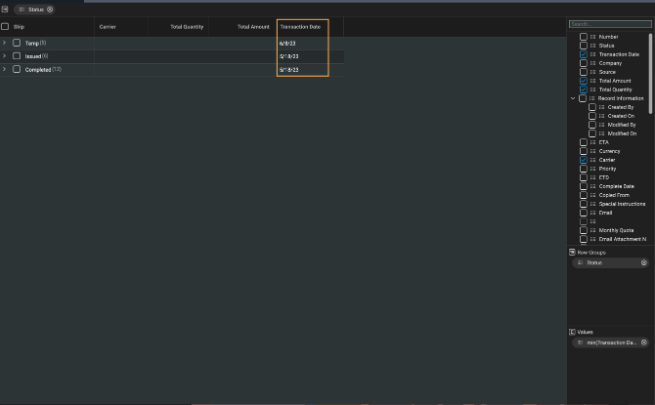
Task: Remove min(Transaction Date) from the Values panel
Action: click(644, 342)
